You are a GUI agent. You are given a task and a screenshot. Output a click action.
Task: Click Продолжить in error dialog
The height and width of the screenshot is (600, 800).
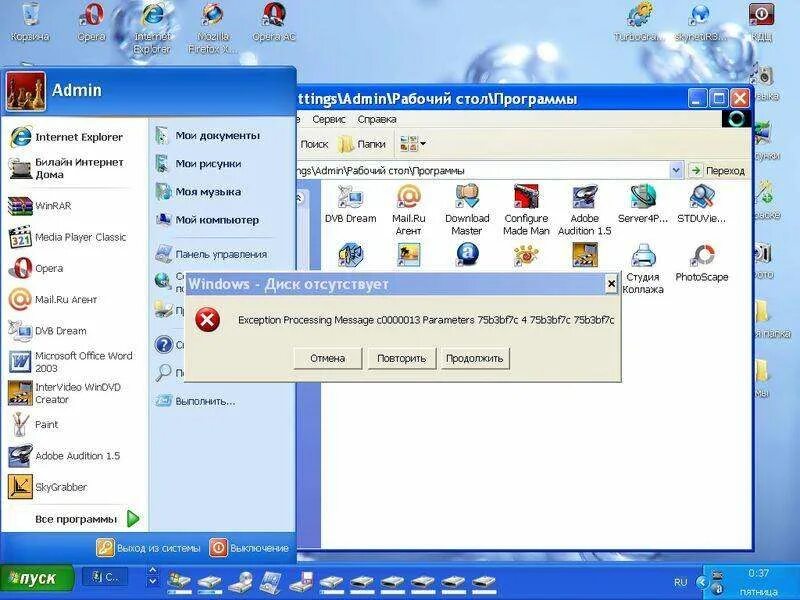(475, 358)
